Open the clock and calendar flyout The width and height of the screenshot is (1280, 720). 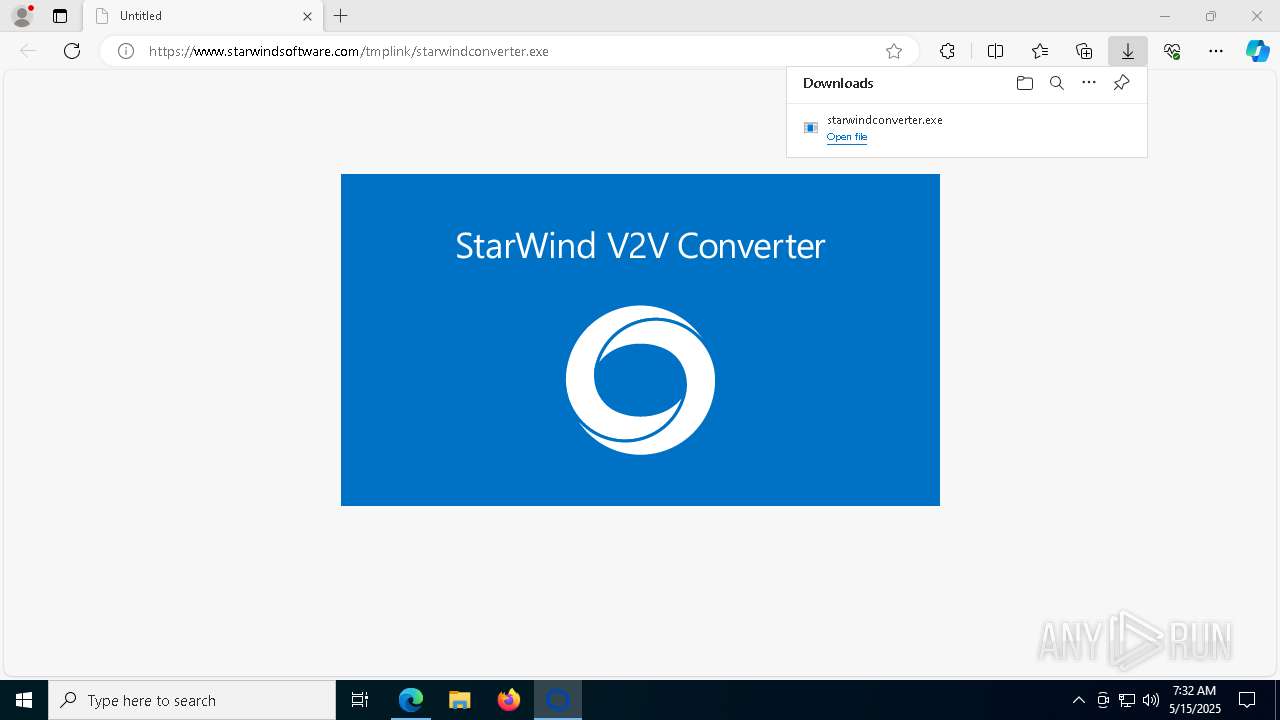coord(1194,700)
